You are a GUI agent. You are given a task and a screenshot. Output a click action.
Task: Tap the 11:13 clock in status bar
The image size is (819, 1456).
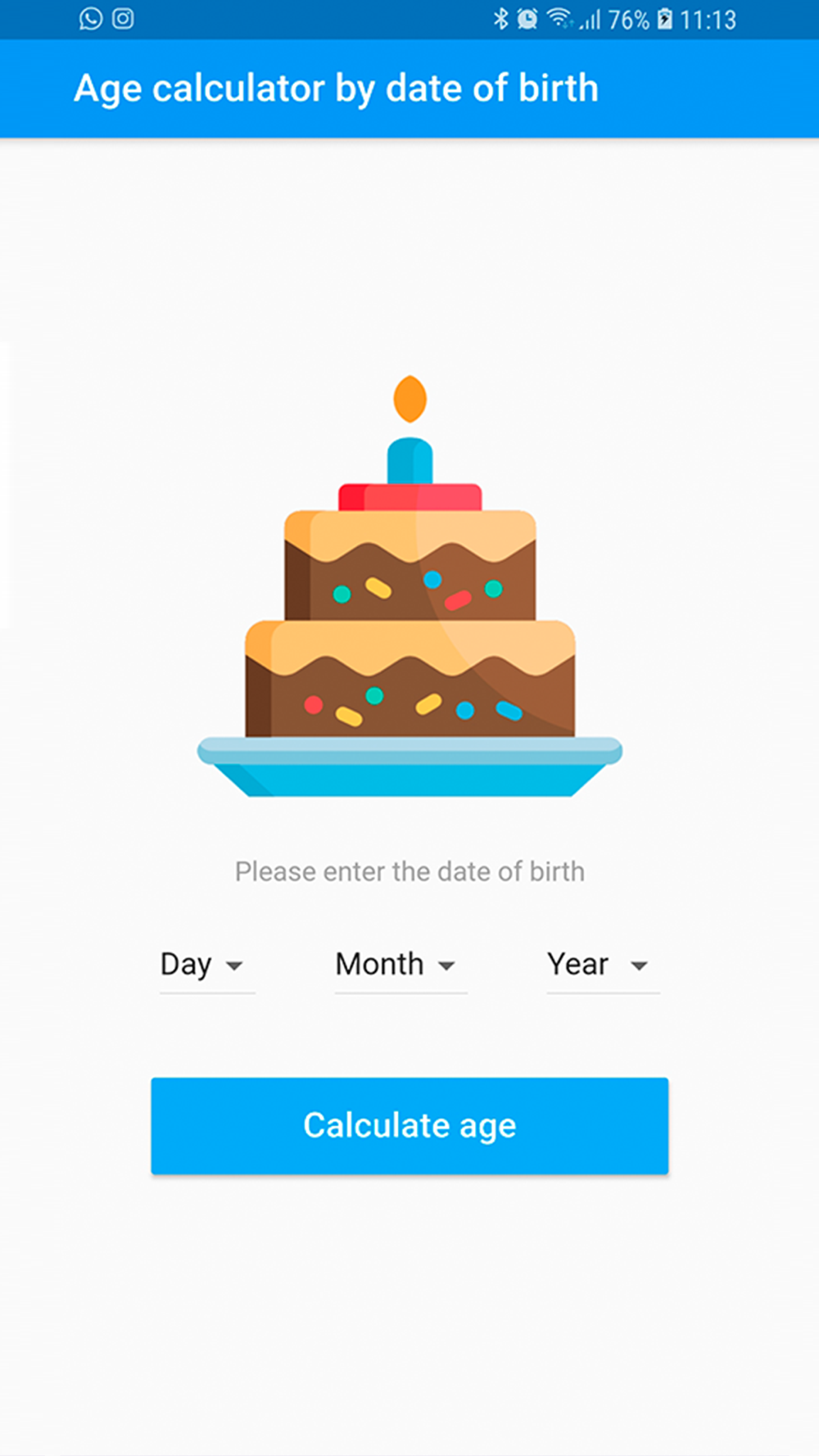pyautogui.click(x=708, y=20)
